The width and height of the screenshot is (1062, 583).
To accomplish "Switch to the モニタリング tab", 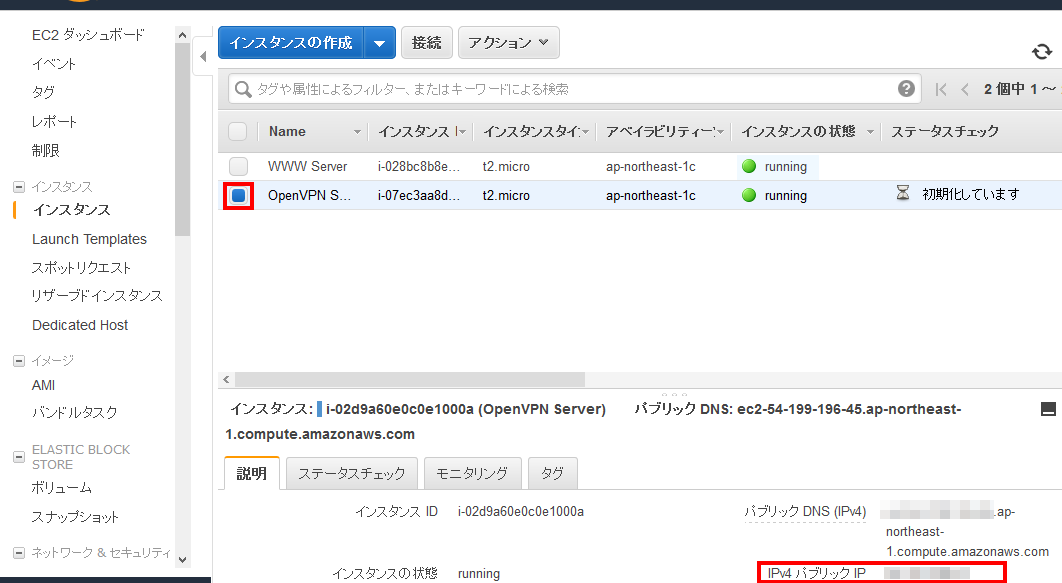I will click(x=472, y=473).
